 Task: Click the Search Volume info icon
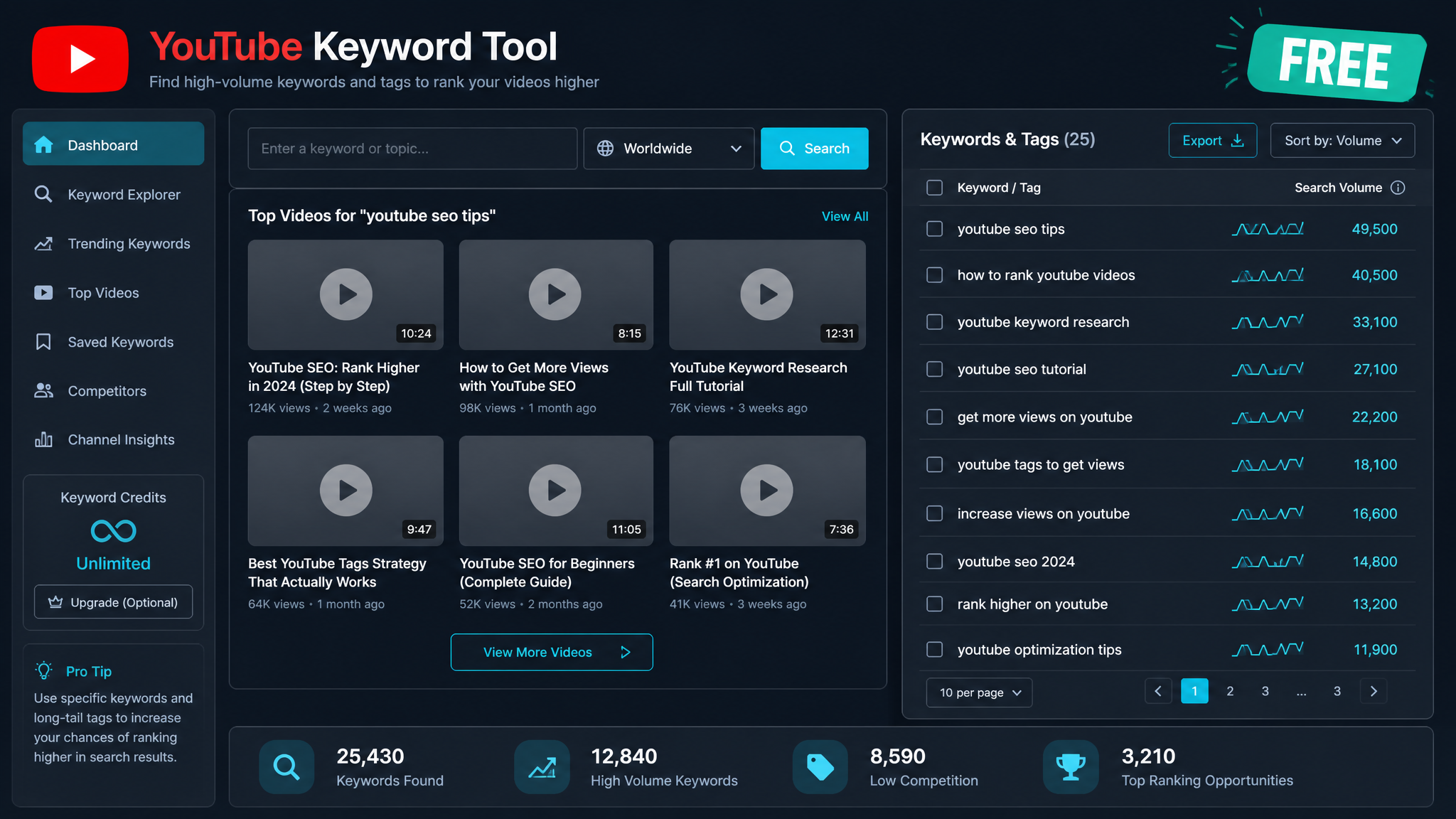click(1398, 188)
